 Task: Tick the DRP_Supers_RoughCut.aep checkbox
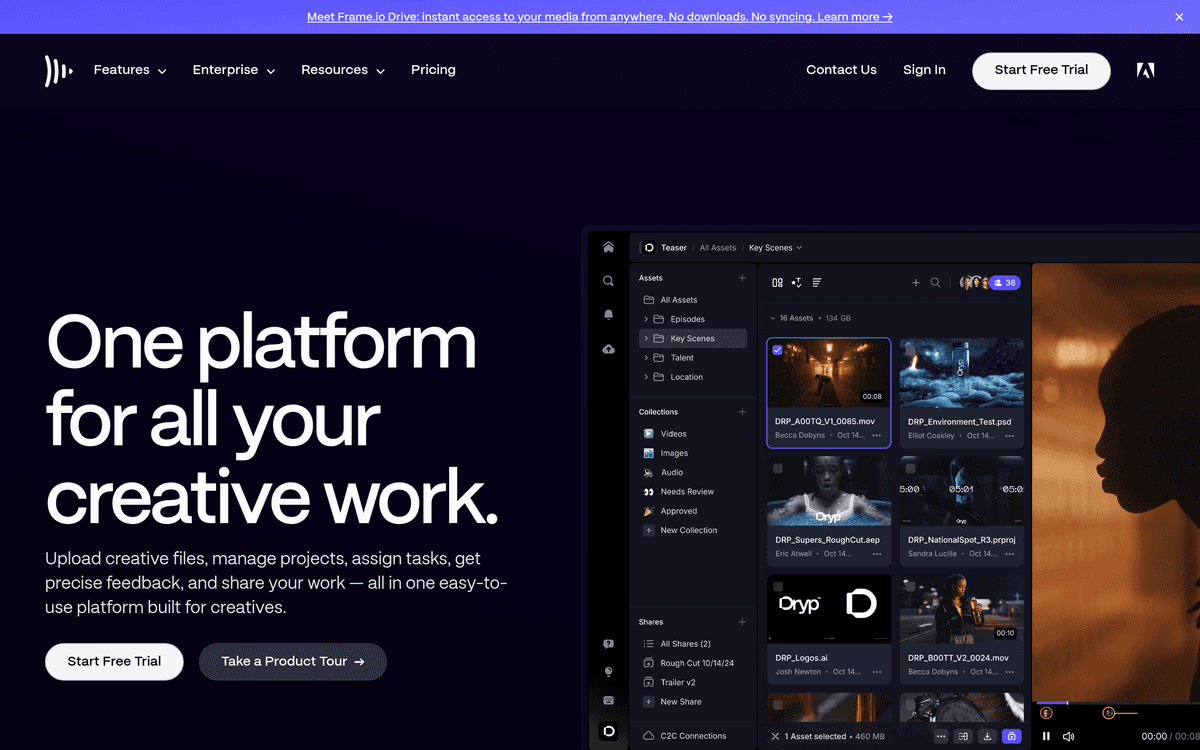(x=777, y=468)
